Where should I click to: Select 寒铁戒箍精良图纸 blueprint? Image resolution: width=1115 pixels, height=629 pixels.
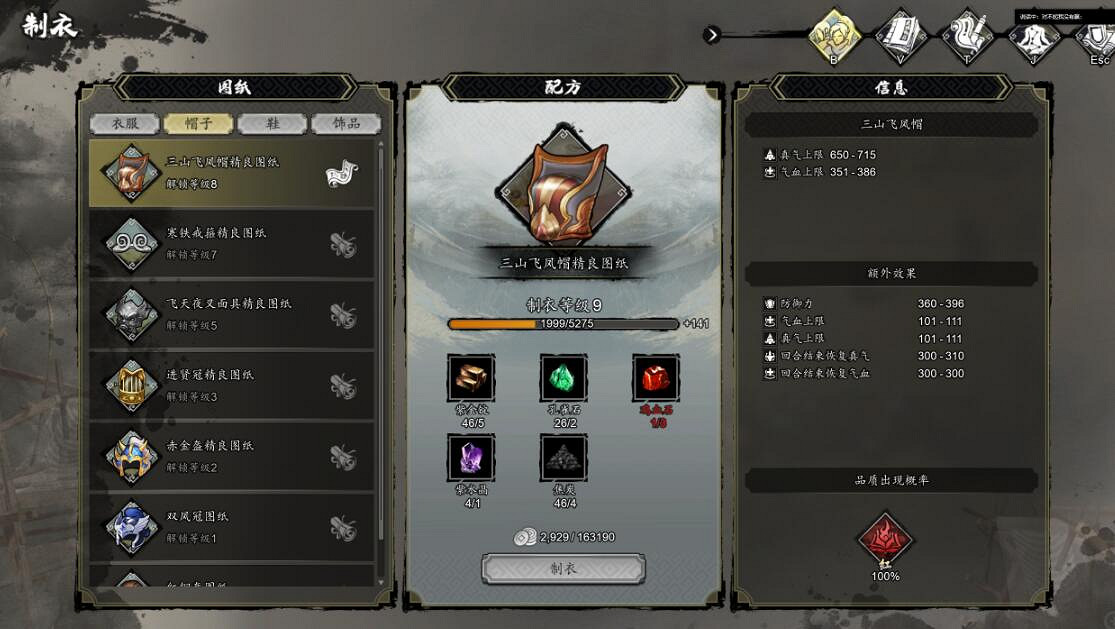point(232,244)
